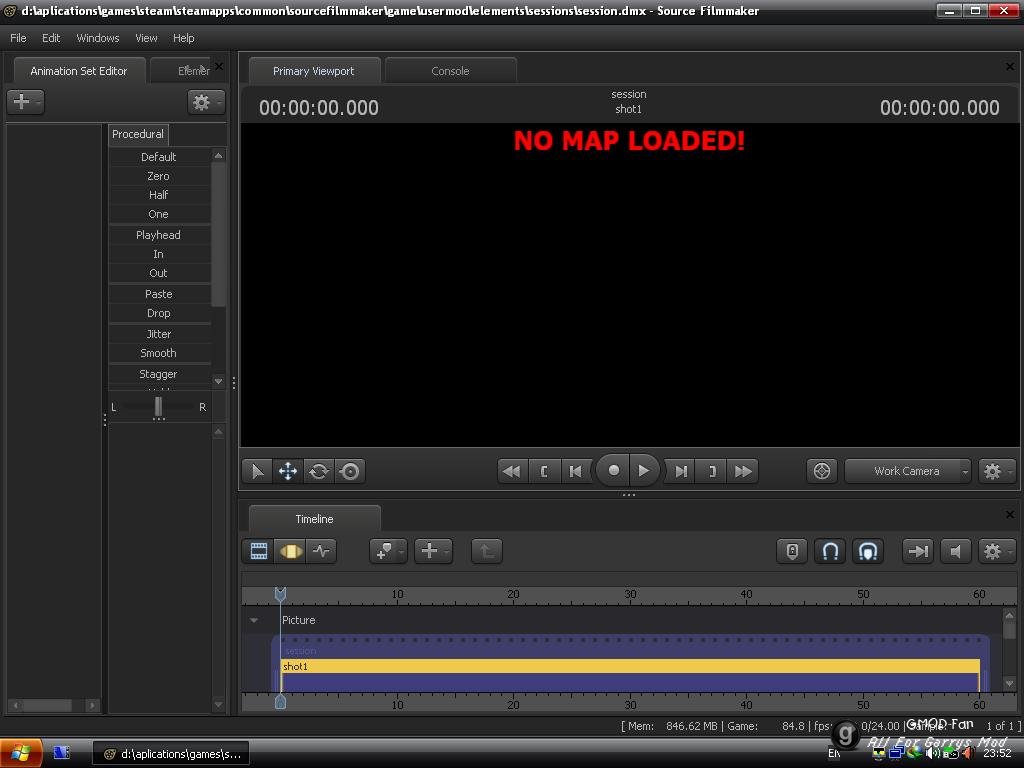The width and height of the screenshot is (1024, 768).
Task: Open the Edit menu
Action: tap(51, 38)
